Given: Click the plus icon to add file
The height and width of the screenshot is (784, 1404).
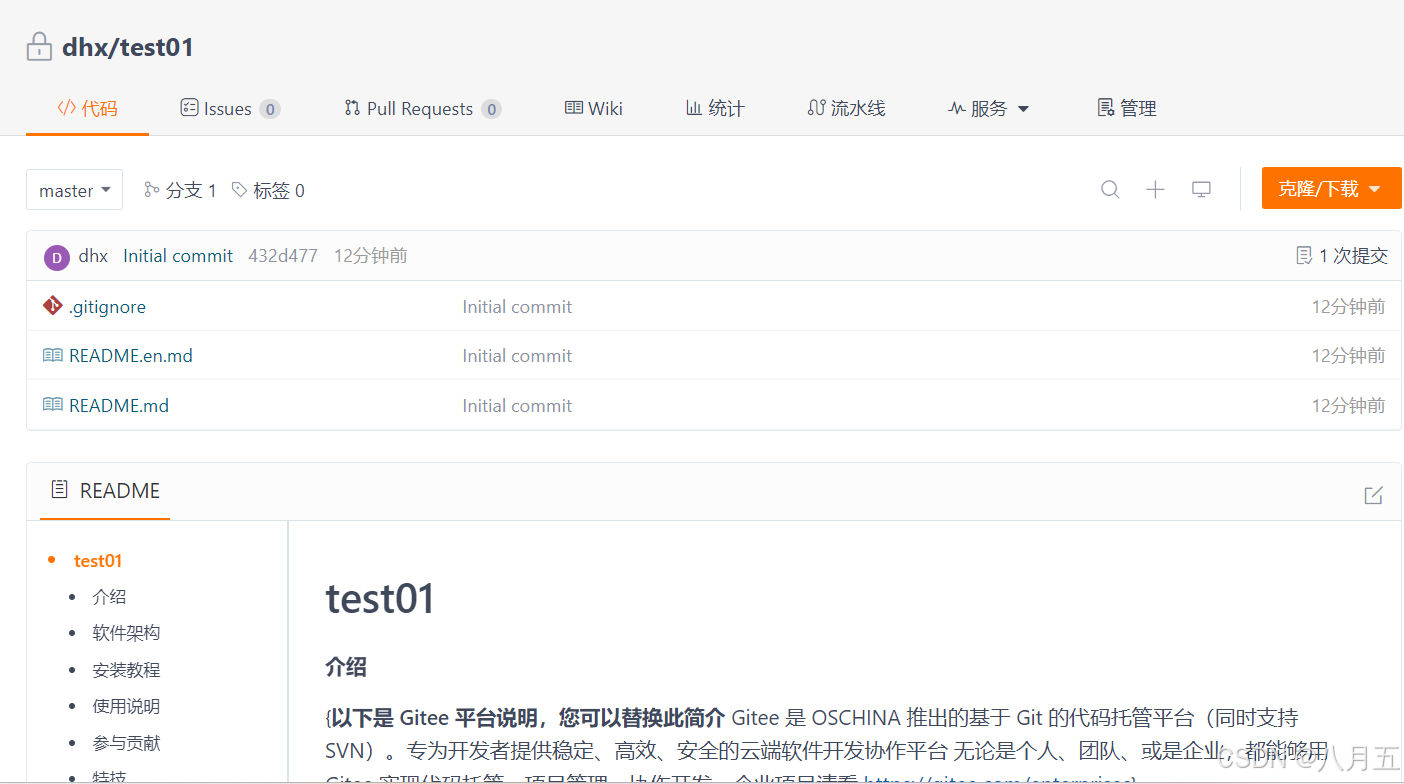Looking at the screenshot, I should pos(1155,189).
